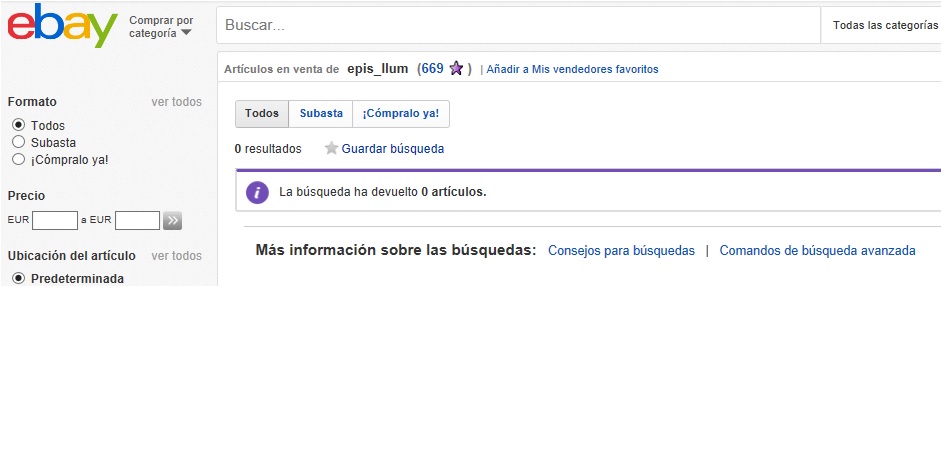This screenshot has width=942, height=472.
Task: Expand the Comprar por categoría dropdown
Action: [161, 27]
